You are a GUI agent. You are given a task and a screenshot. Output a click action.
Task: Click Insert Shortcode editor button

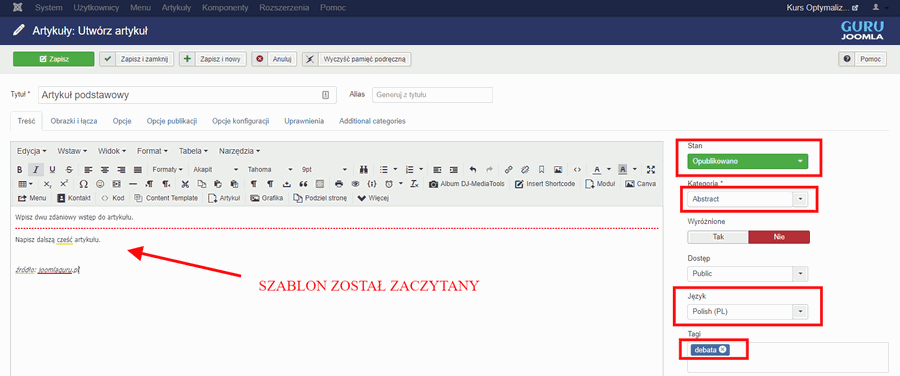click(544, 184)
